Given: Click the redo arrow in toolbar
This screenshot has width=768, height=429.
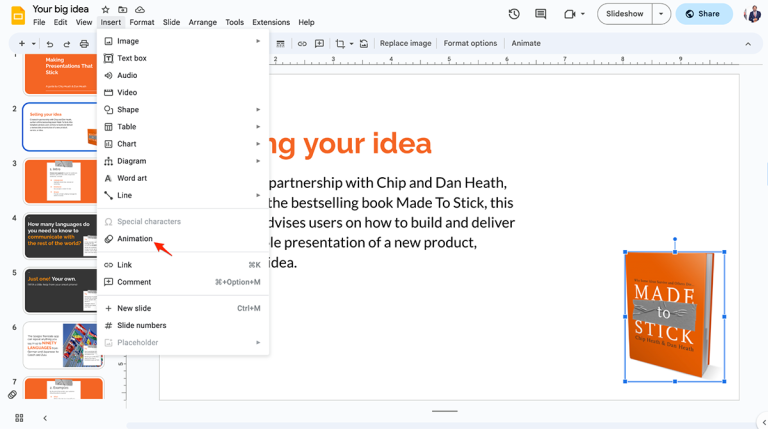Looking at the screenshot, I should tap(67, 44).
